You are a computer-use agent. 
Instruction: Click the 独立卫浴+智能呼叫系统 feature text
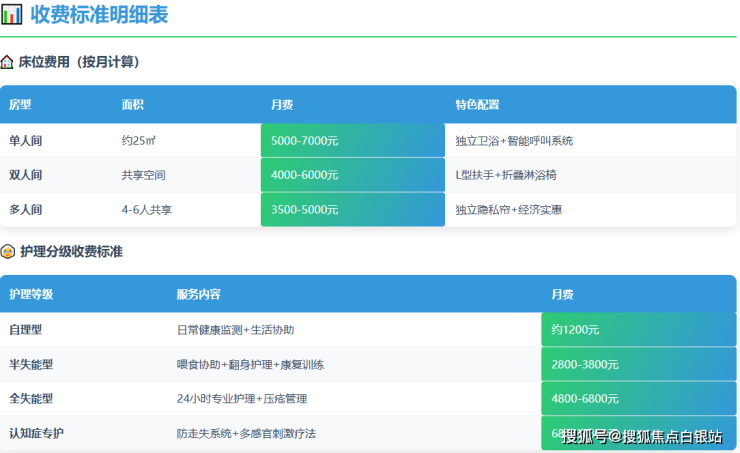pyautogui.click(x=514, y=141)
